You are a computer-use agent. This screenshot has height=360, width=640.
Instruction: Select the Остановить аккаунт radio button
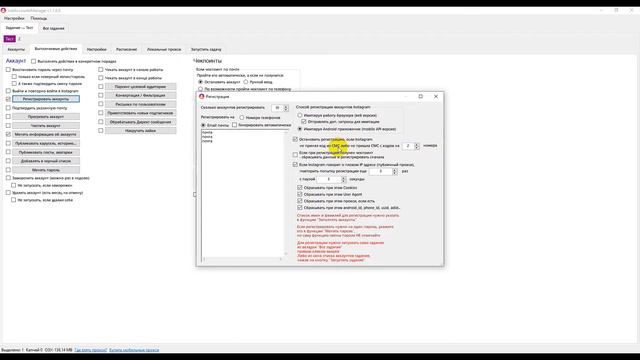[x=200, y=82]
